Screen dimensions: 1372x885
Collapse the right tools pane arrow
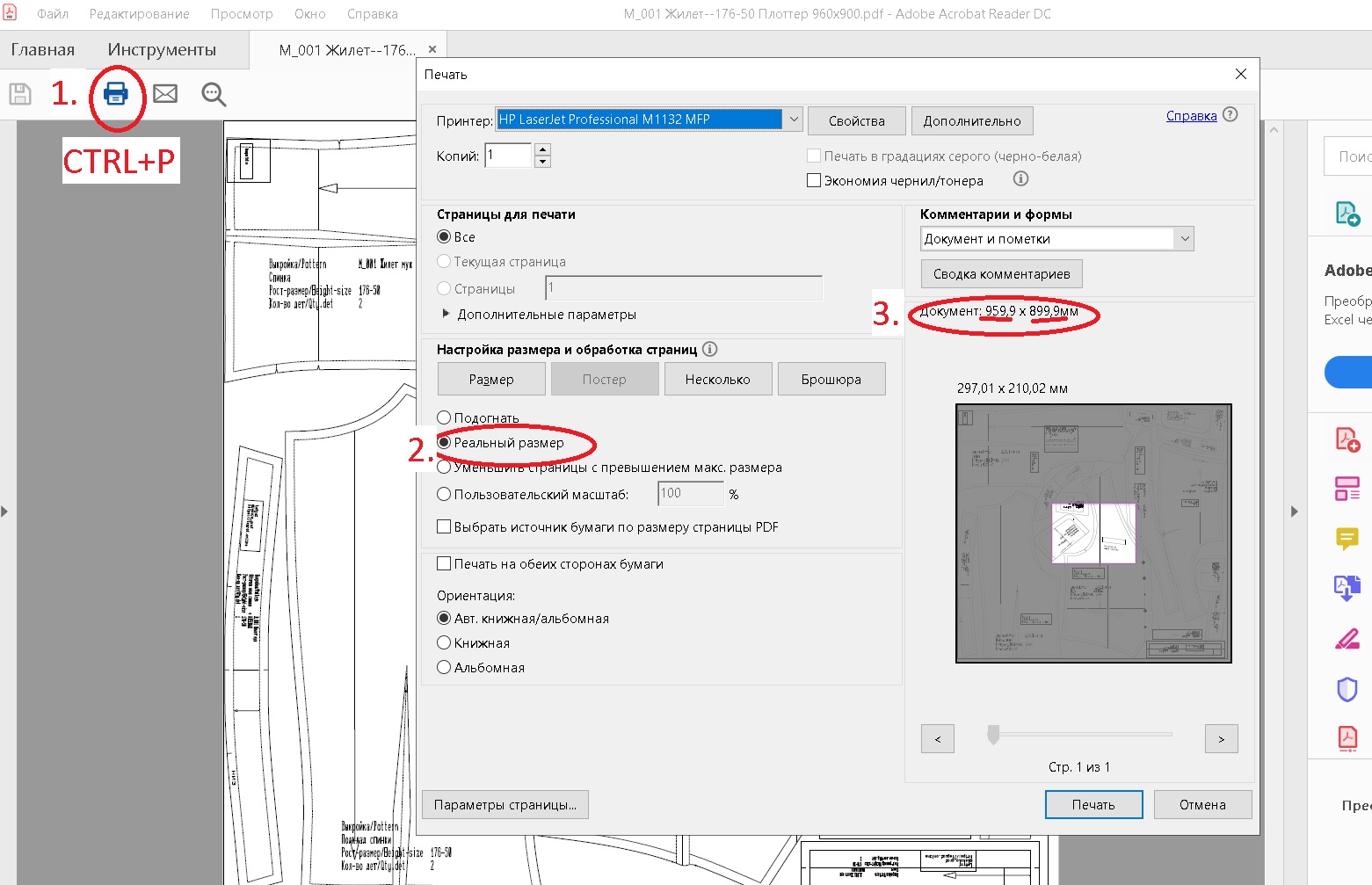click(1294, 511)
